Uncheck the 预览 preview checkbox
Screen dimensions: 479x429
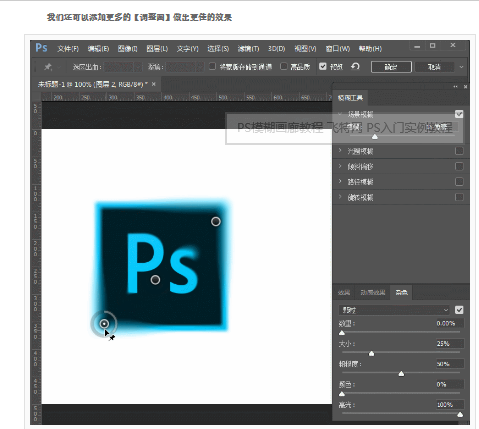pyautogui.click(x=322, y=66)
